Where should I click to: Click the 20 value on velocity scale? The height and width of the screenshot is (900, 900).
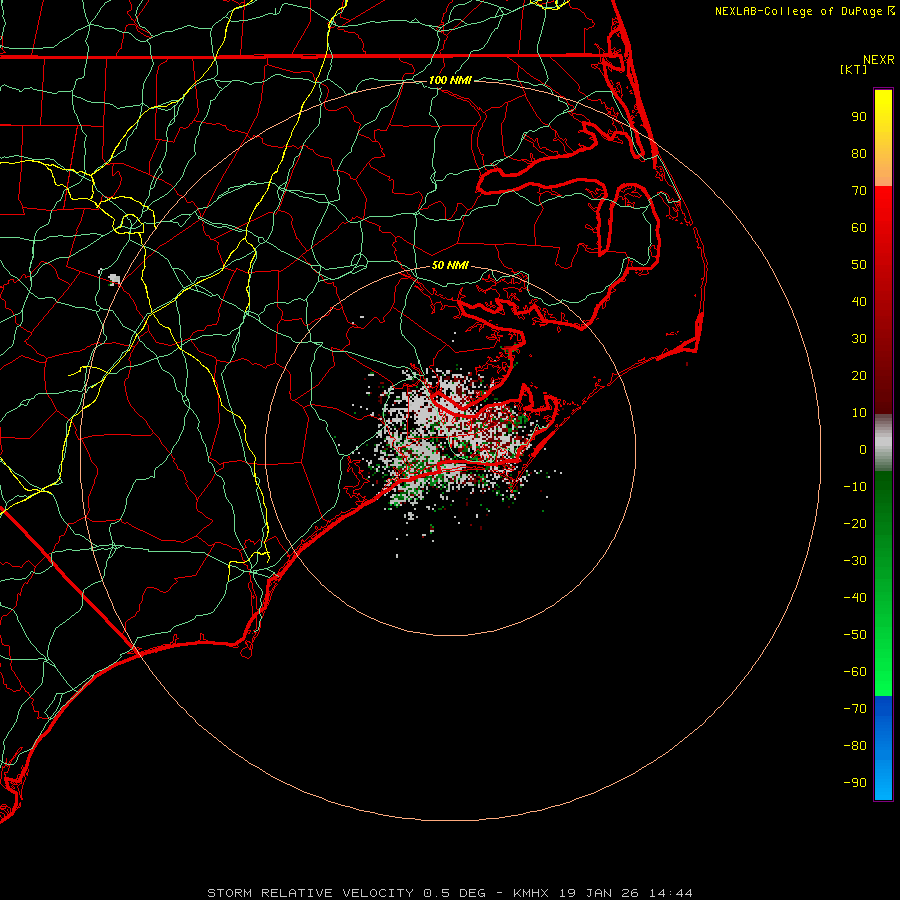coord(859,375)
